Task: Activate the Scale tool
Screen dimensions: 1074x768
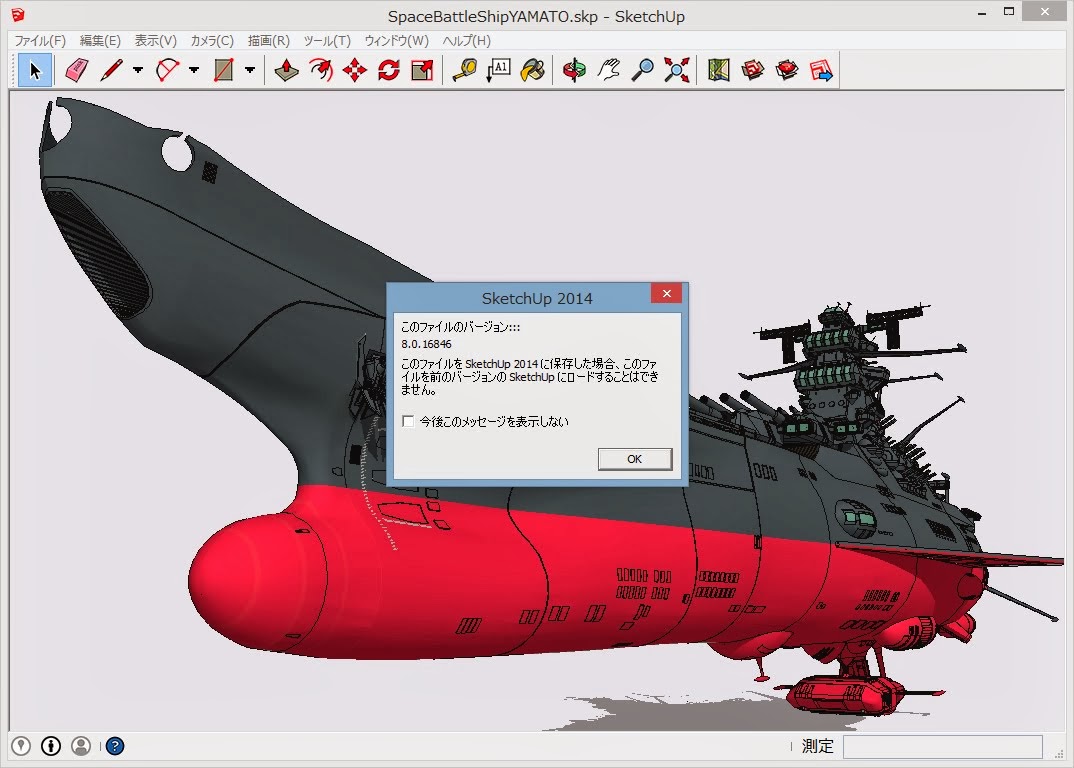Action: [422, 70]
